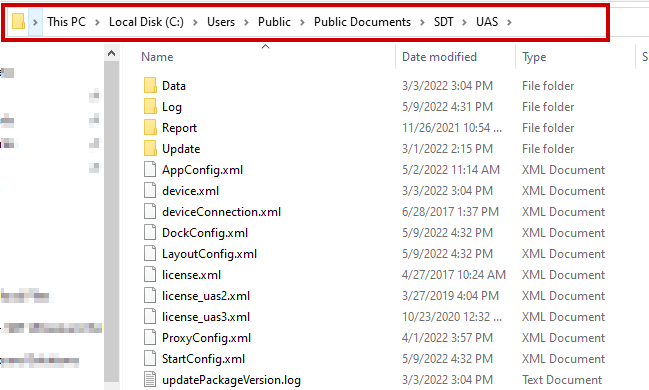
Task: Click date 4/1/2022 3:57 PM cell
Action: click(x=447, y=338)
